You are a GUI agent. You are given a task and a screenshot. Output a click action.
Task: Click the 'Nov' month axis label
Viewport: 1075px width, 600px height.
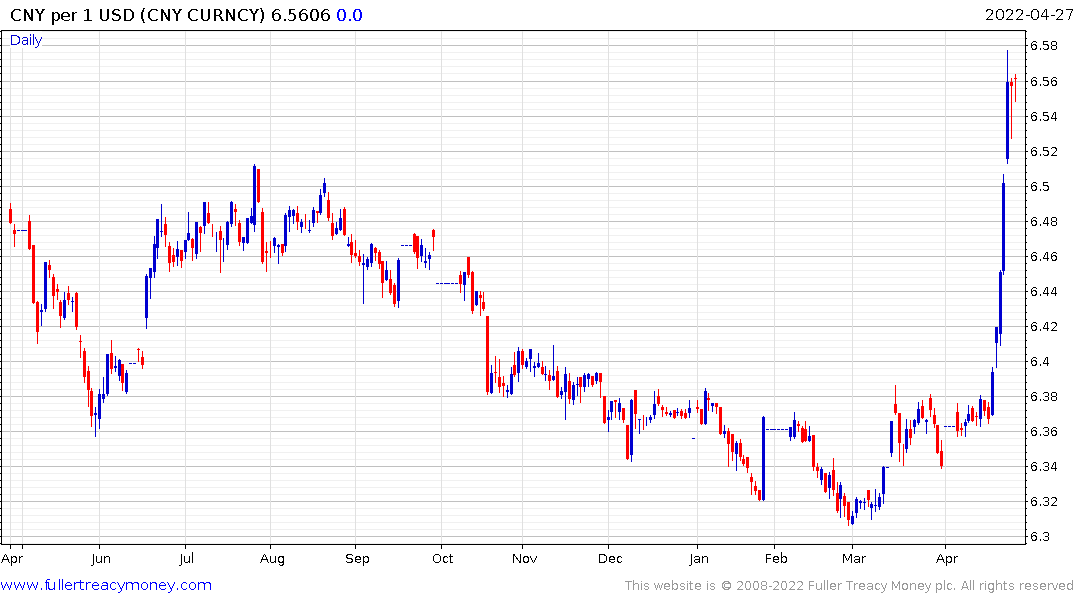(x=524, y=559)
